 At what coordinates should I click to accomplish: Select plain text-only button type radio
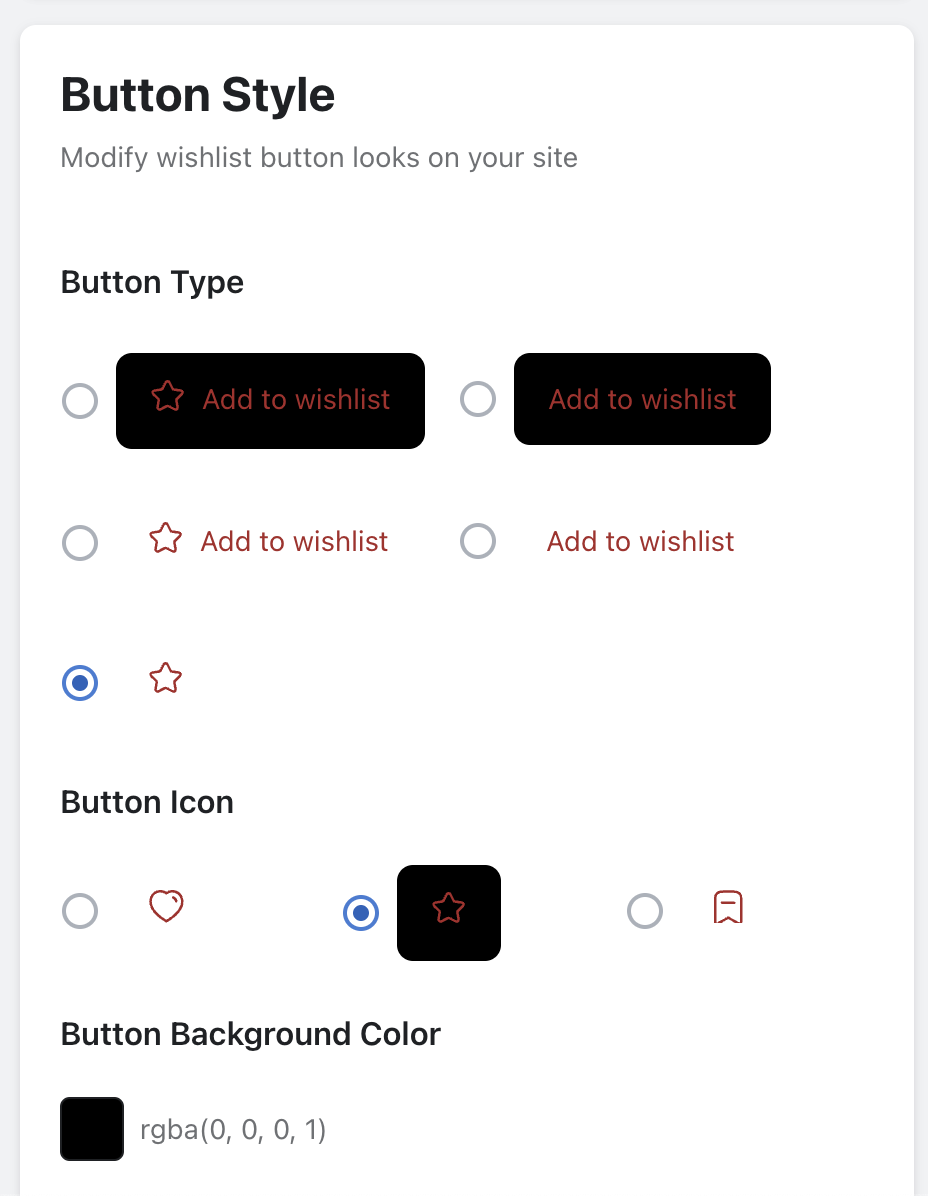click(478, 541)
